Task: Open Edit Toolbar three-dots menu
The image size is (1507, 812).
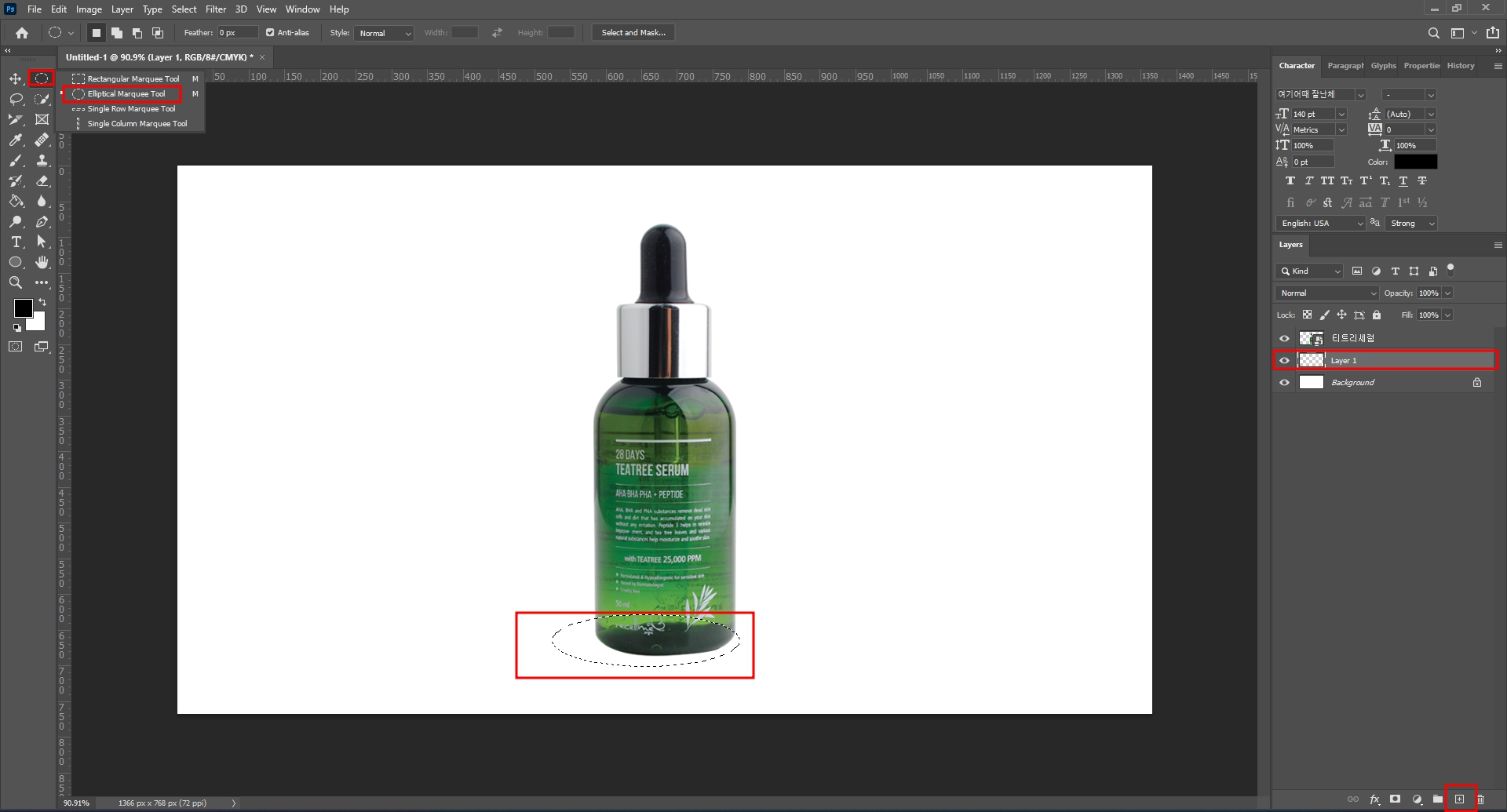Action: click(x=42, y=282)
